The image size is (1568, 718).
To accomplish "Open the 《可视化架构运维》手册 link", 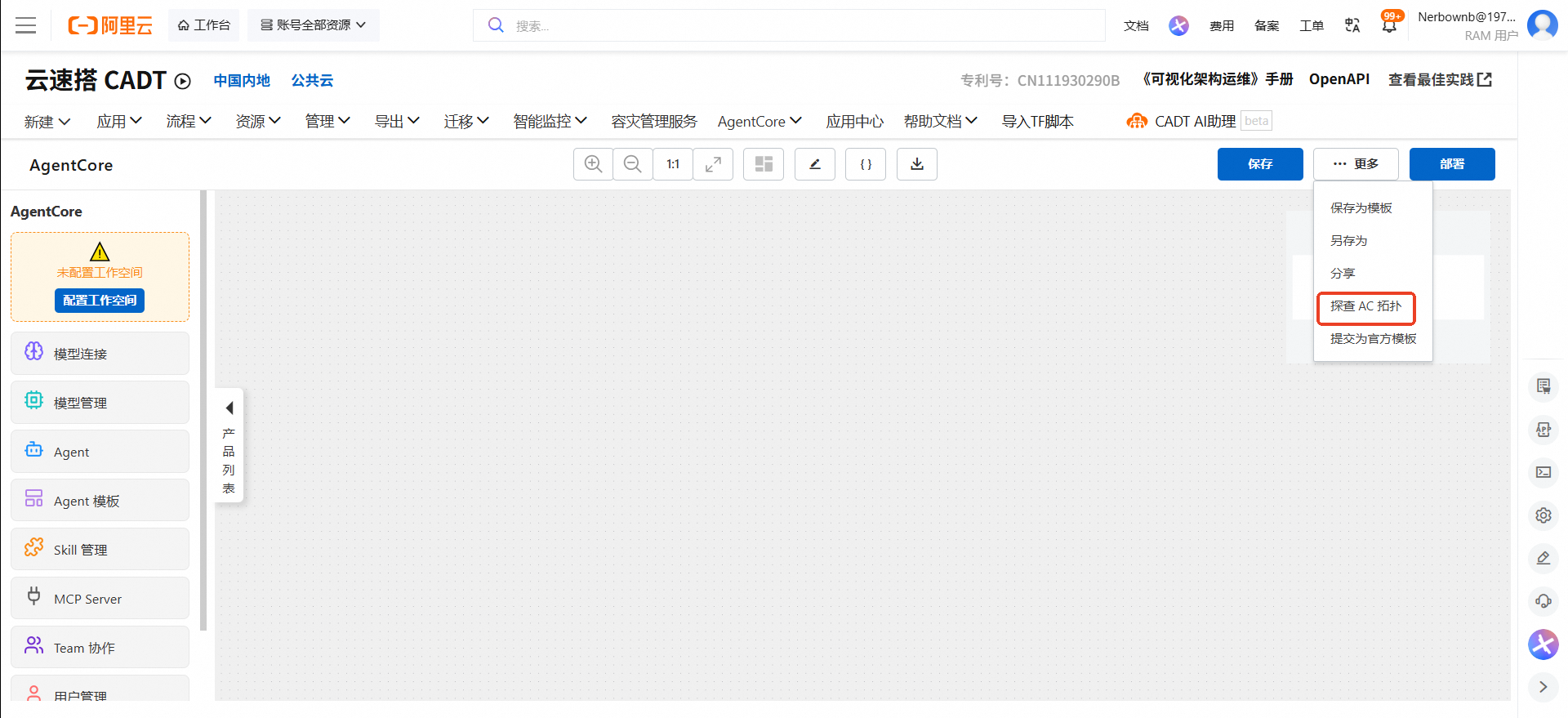I will point(1216,80).
